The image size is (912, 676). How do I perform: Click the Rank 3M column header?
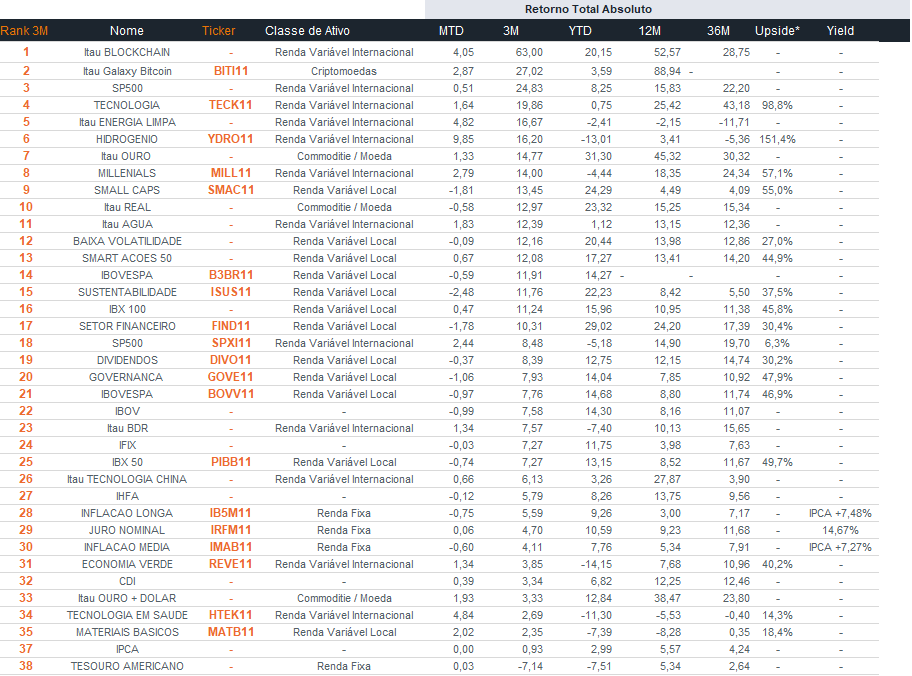pos(24,31)
